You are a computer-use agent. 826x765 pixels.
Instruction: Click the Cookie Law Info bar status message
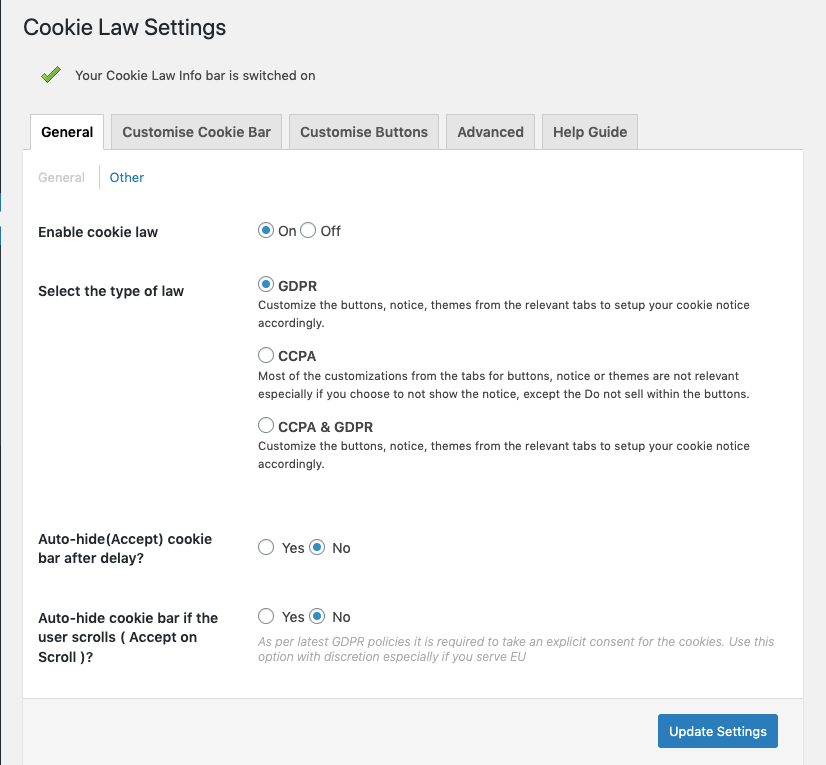[195, 75]
